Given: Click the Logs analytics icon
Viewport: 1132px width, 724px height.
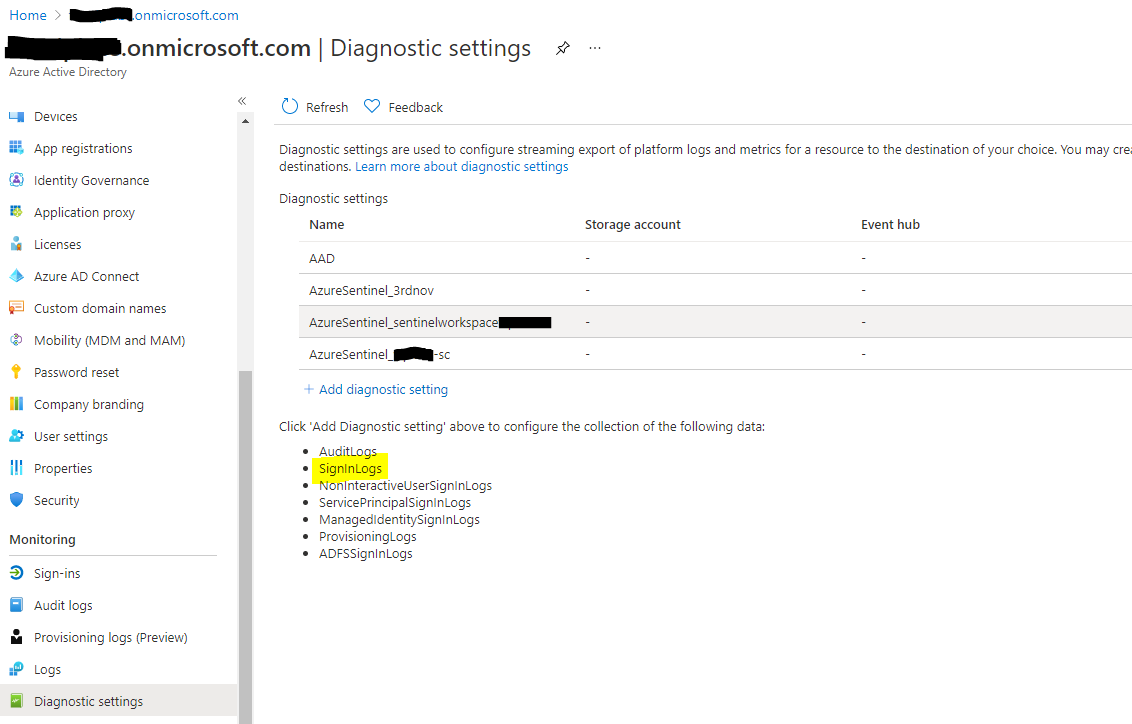Looking at the screenshot, I should click(x=16, y=669).
